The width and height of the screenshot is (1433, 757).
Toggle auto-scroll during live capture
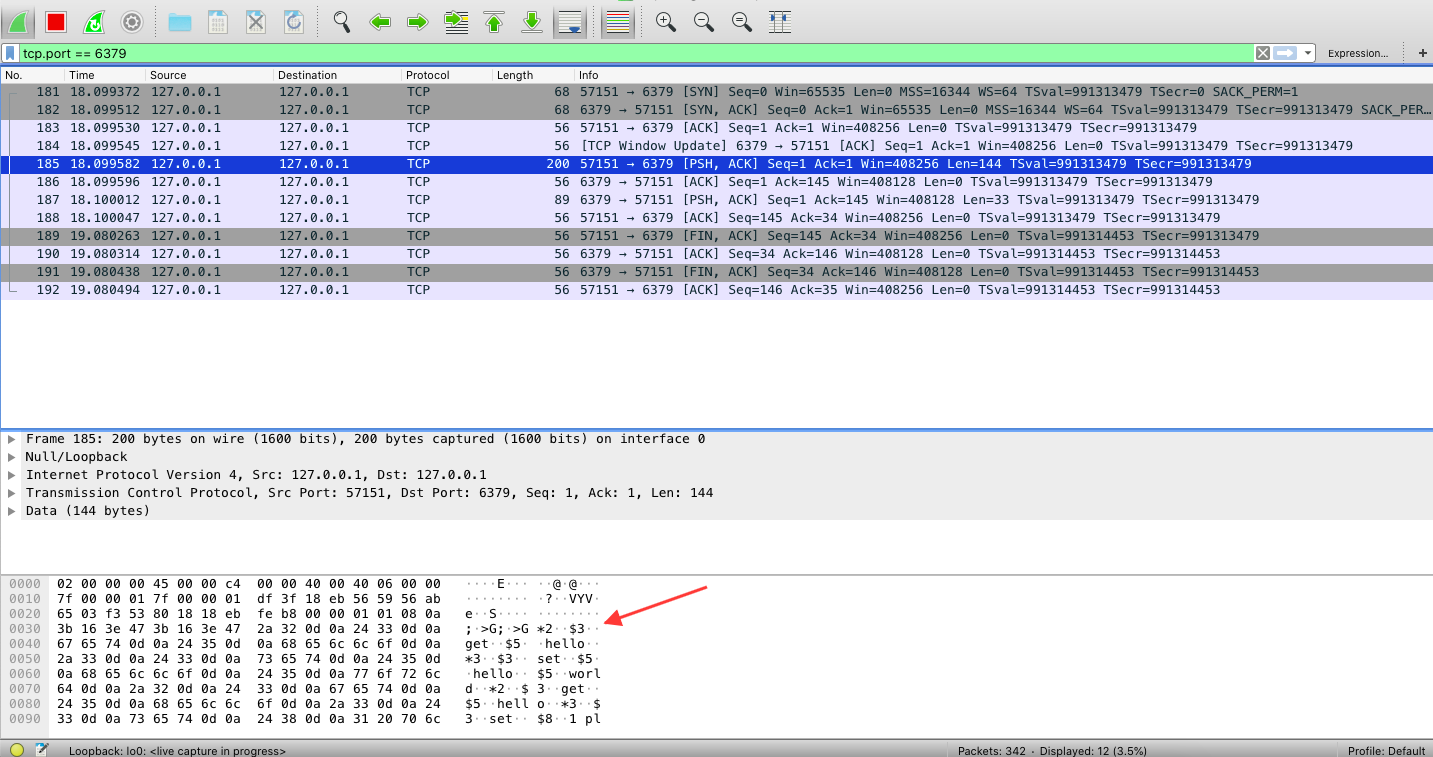570,21
